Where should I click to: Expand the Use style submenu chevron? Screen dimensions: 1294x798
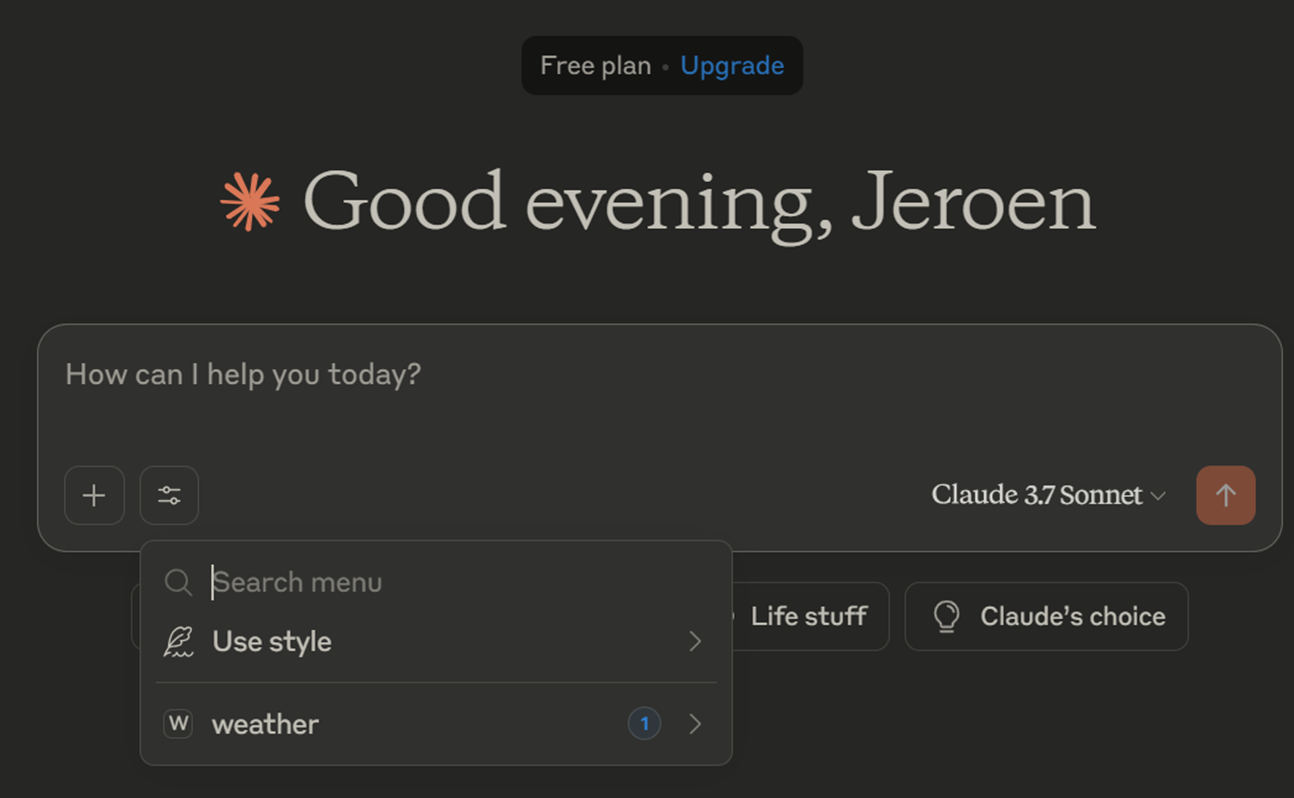[695, 642]
